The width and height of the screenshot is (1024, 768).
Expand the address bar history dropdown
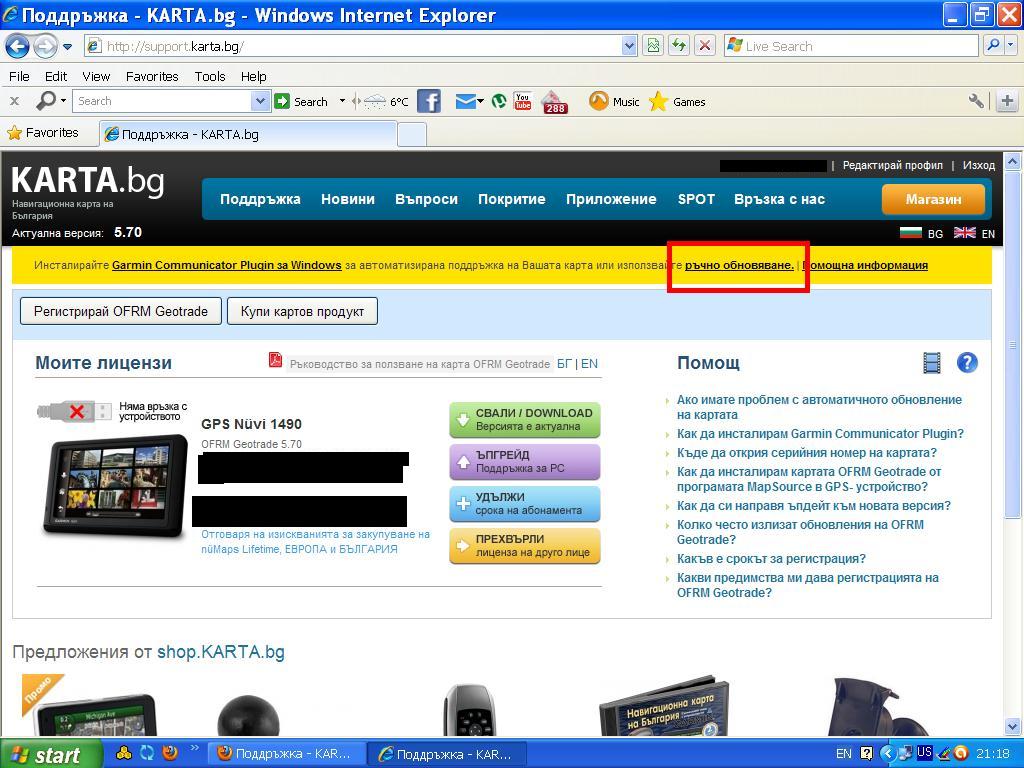(629, 46)
